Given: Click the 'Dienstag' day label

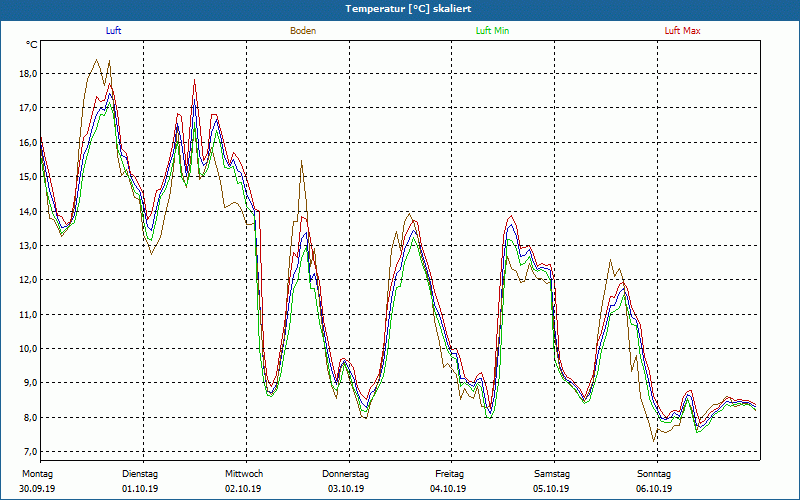Looking at the screenshot, I should pos(140,474).
